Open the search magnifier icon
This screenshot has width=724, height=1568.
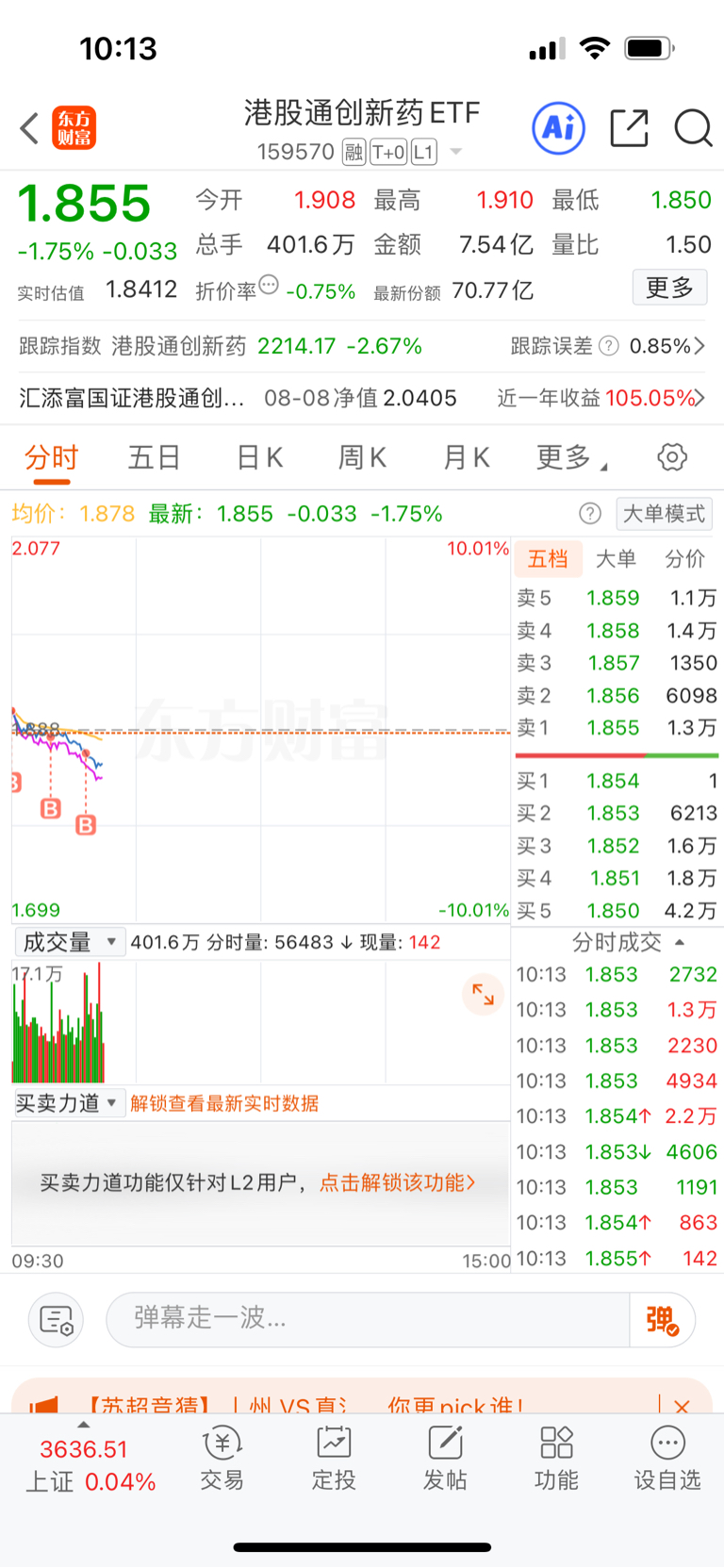tap(693, 128)
